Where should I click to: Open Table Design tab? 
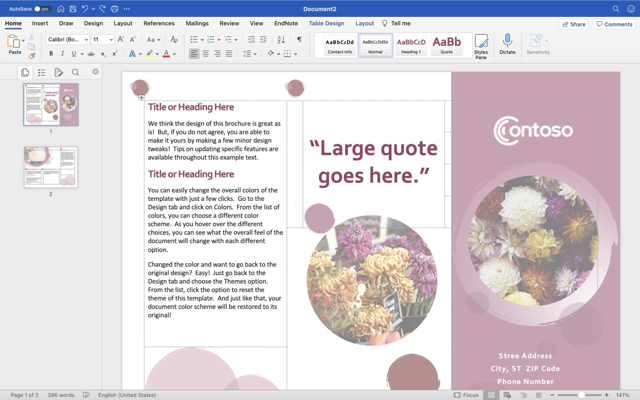[x=327, y=23]
